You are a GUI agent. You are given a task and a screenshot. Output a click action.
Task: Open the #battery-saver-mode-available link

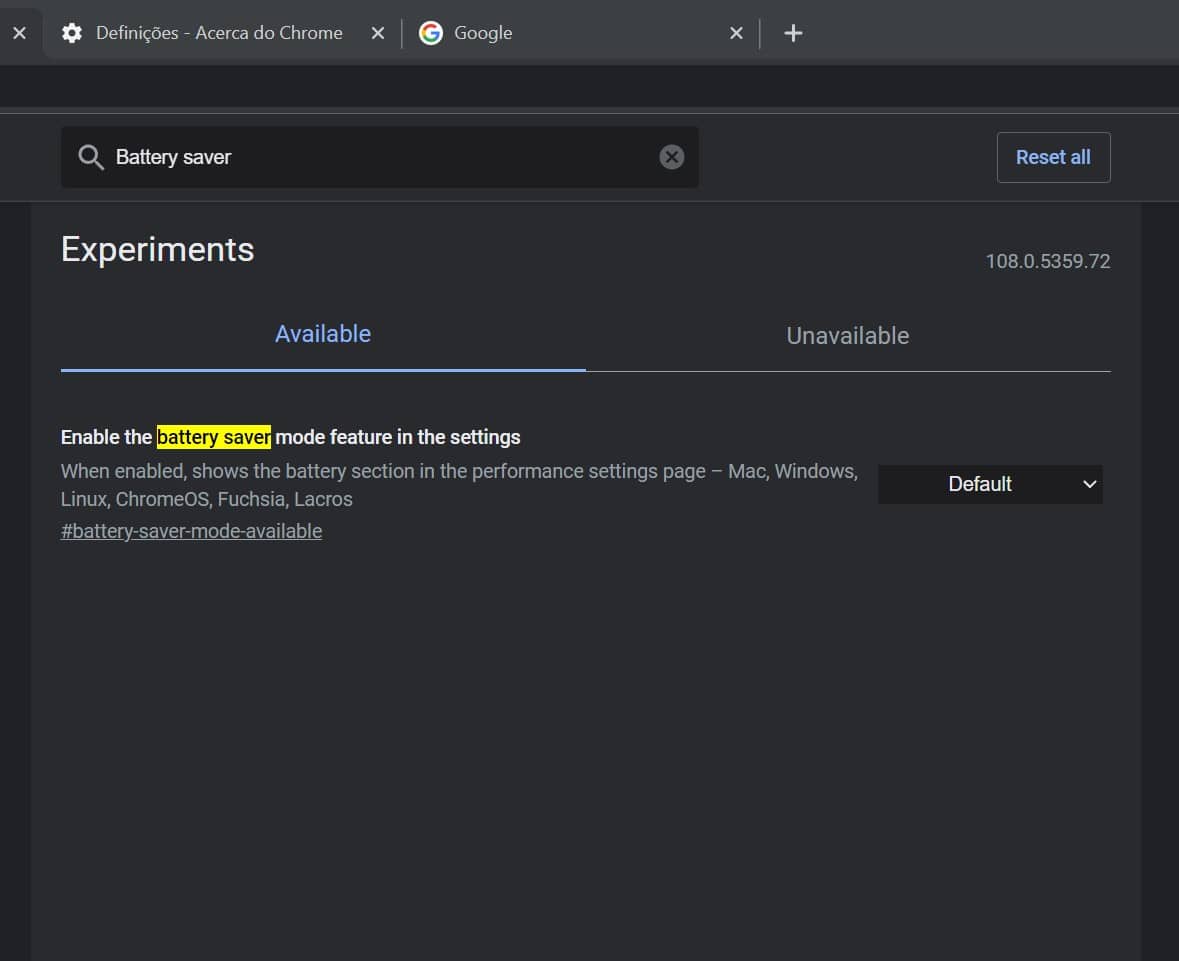(x=191, y=531)
